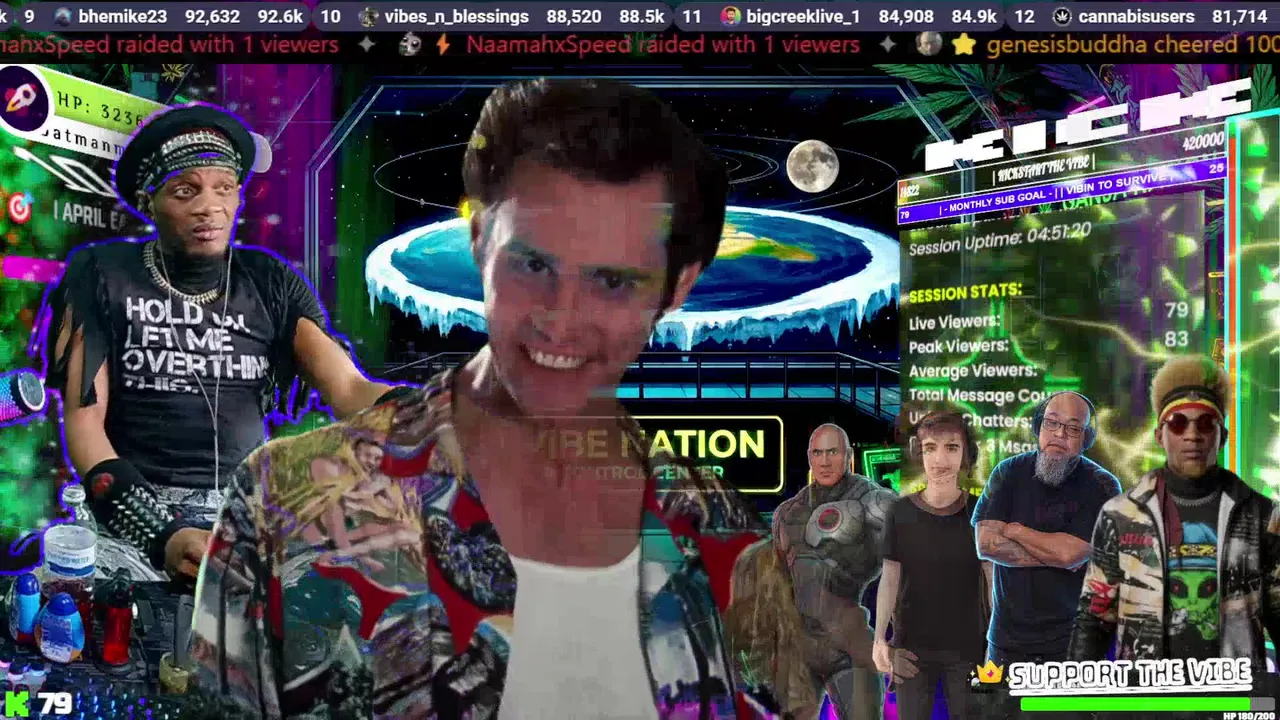Screen dimensions: 1280x720
Task: Click the Live Viewers value 79
Action: pos(1176,311)
